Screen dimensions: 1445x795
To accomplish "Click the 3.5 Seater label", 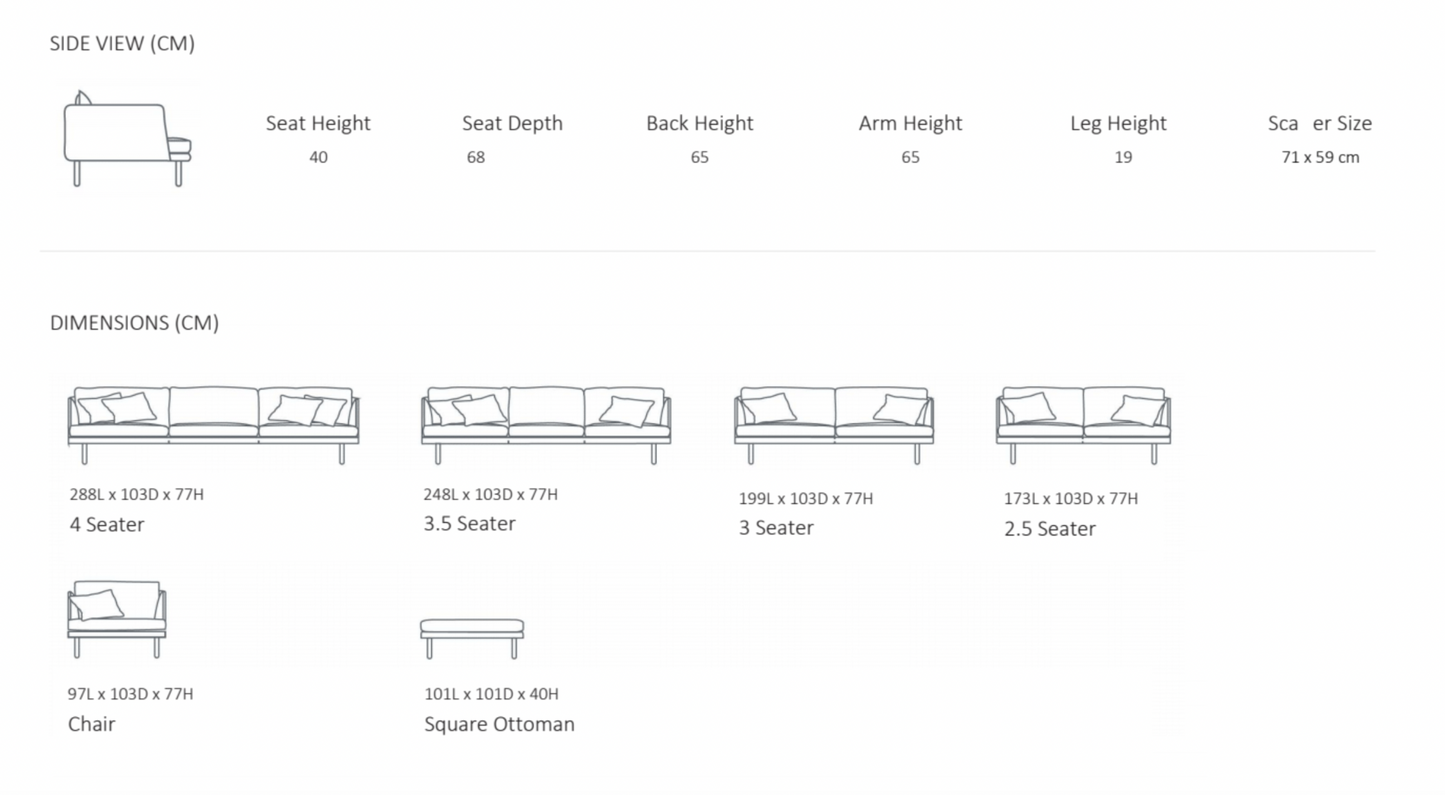I will (x=469, y=523).
